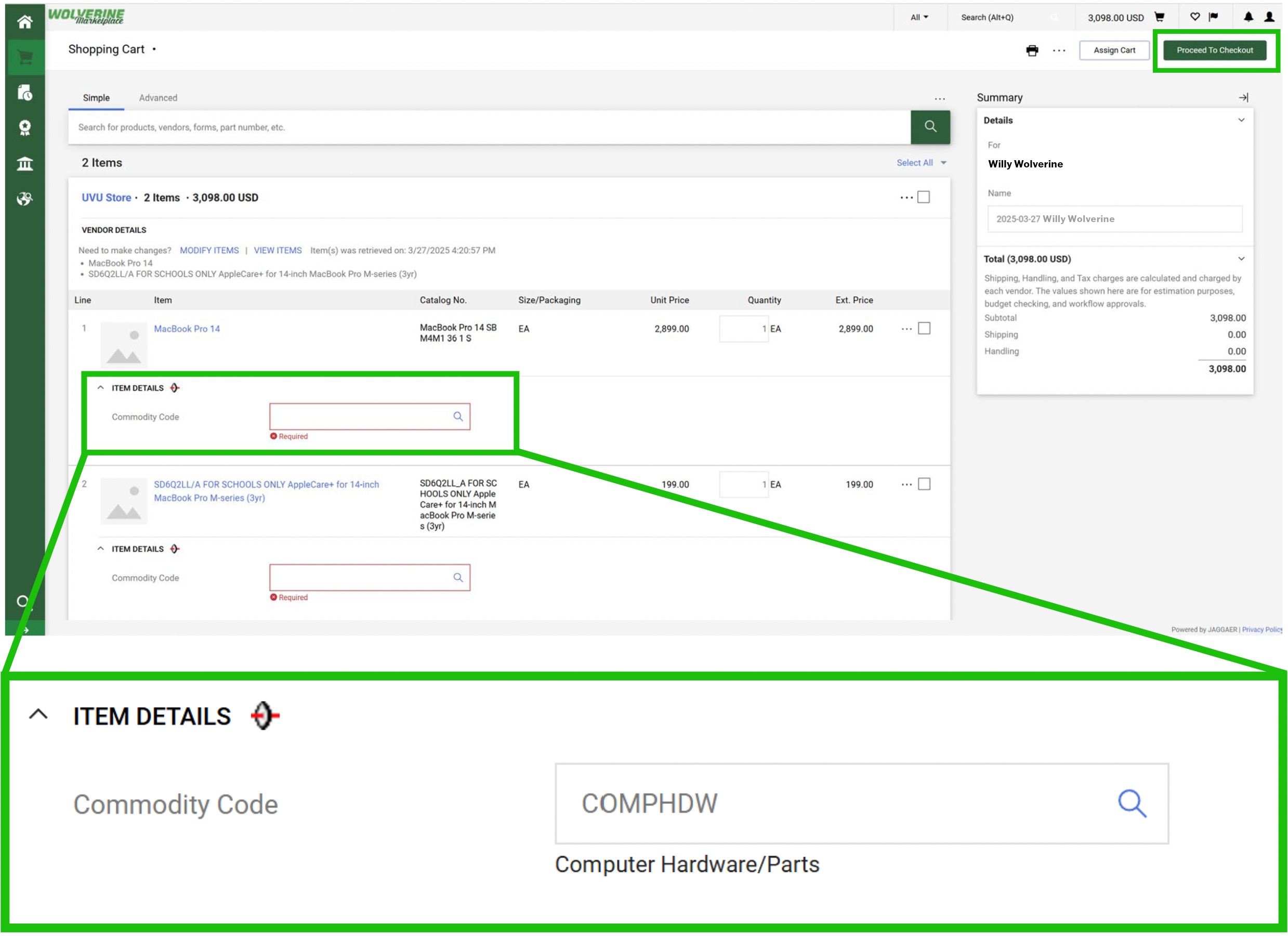This screenshot has width=1288, height=936.
Task: Click Proceed To Checkout
Action: point(1215,50)
